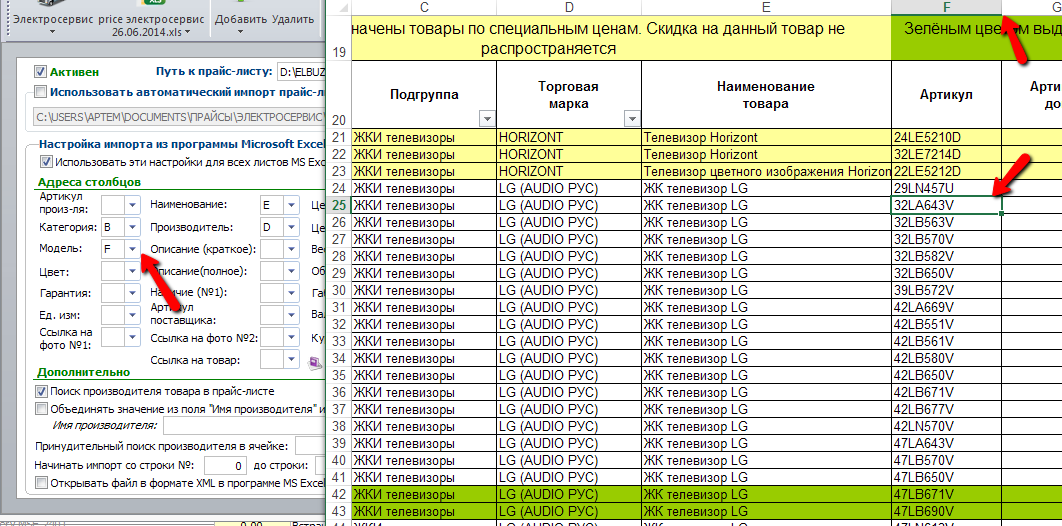1062x526 pixels.
Task: Click the Путь к прайс-листу path field
Action: pos(301,71)
